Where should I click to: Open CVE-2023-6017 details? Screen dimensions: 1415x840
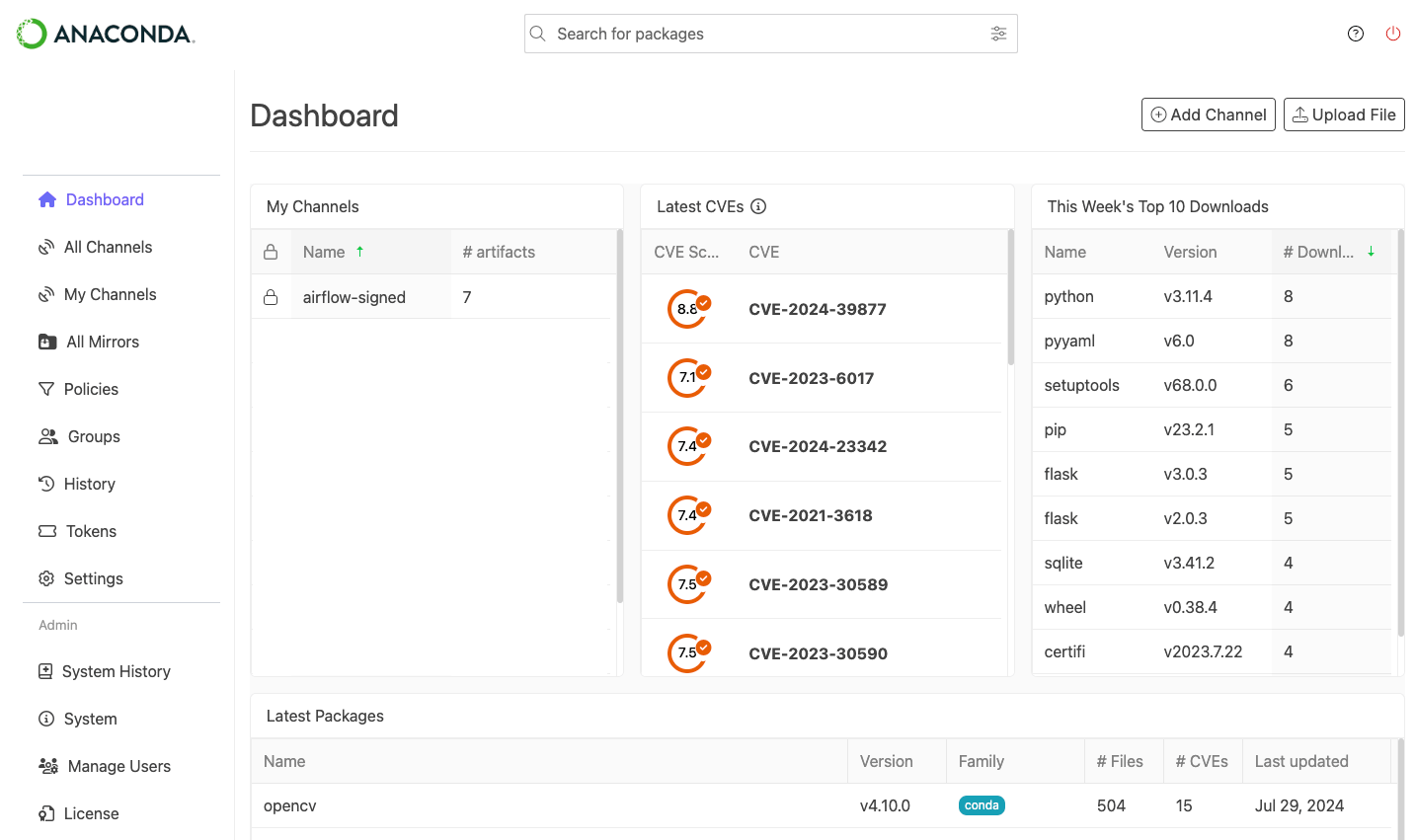pyautogui.click(x=812, y=378)
